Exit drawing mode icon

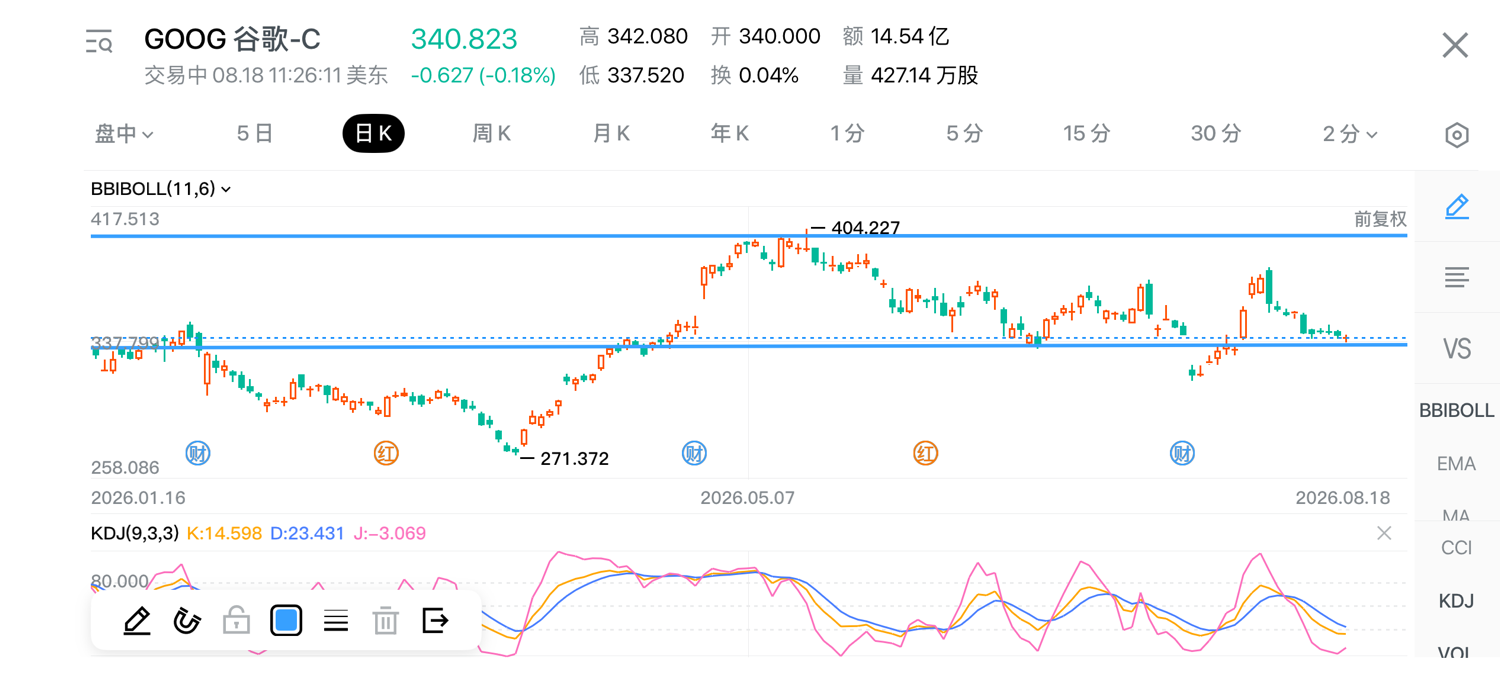435,621
